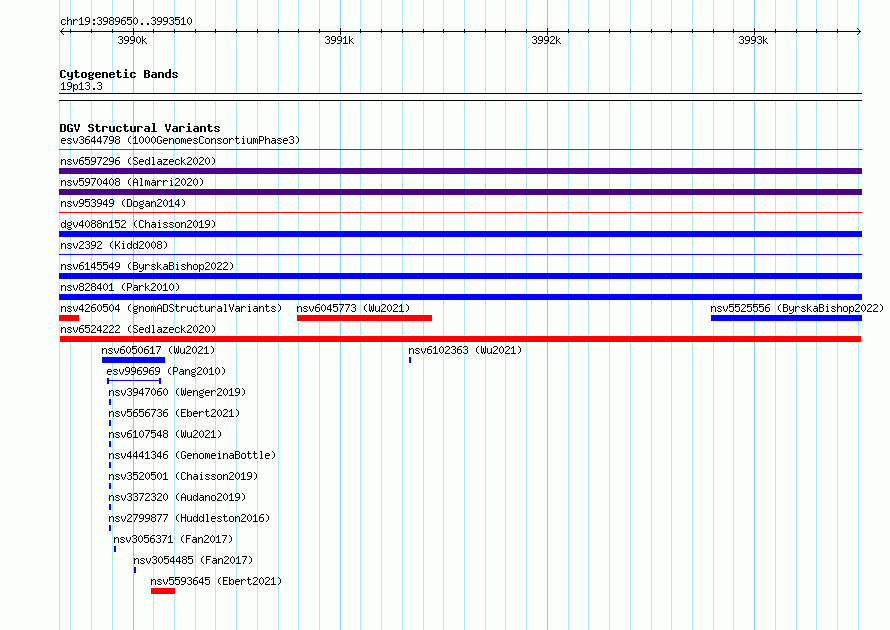Screen dimensions: 890x630
Task: Select the red bar under nsv4260504
Action: click(x=69, y=318)
